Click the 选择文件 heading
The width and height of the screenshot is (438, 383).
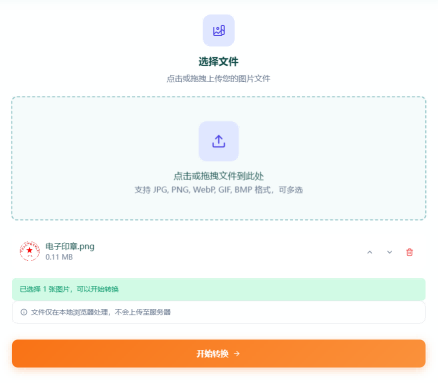point(219,62)
